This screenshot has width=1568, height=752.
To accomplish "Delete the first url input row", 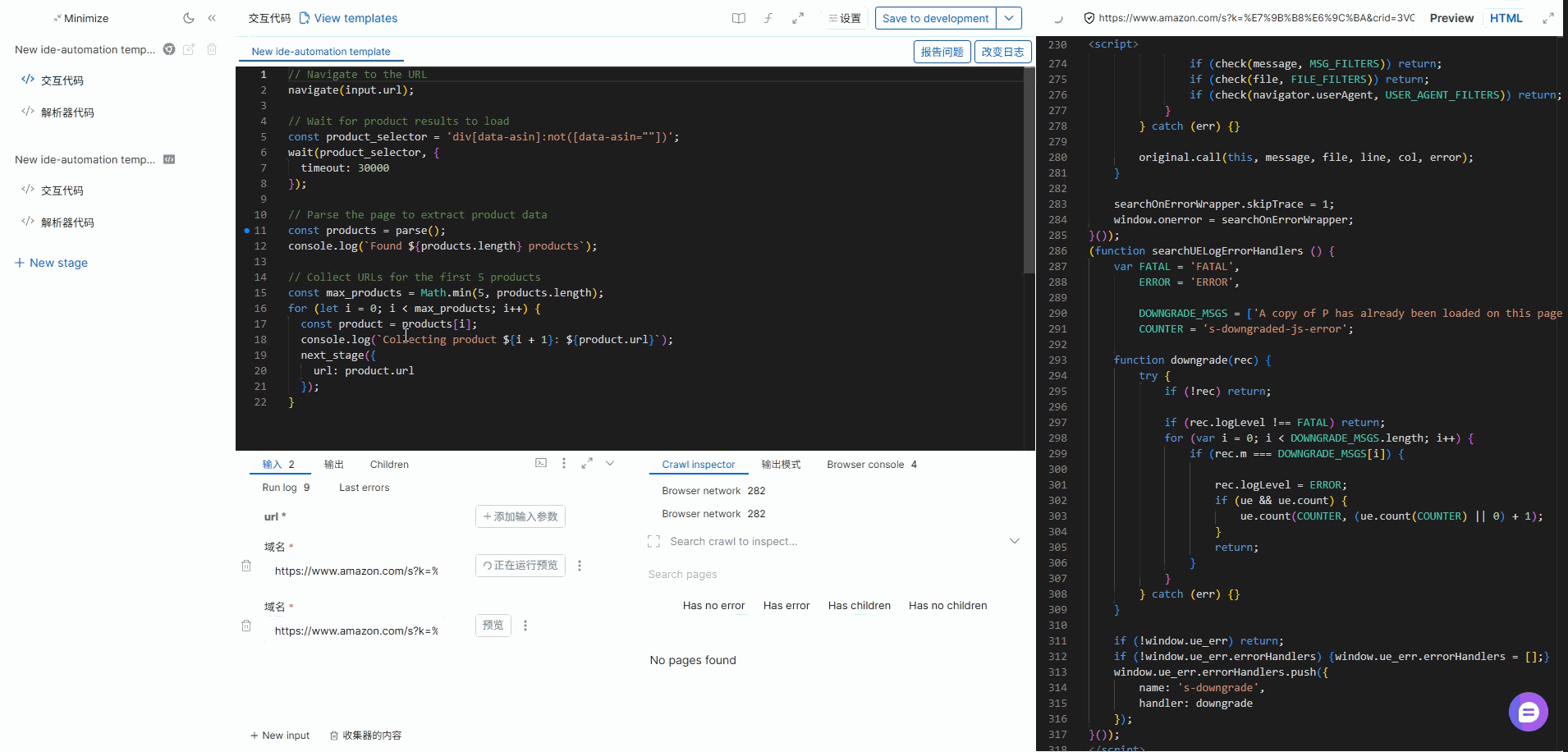I will [246, 566].
